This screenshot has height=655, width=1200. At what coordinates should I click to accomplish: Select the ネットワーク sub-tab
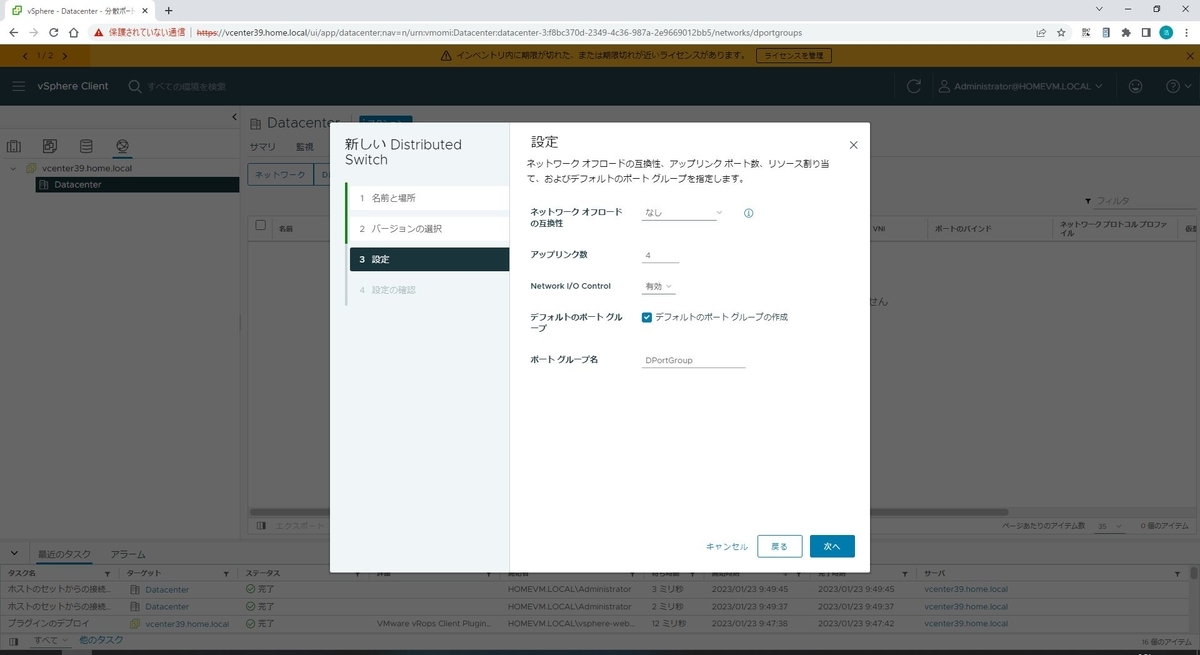coord(280,174)
